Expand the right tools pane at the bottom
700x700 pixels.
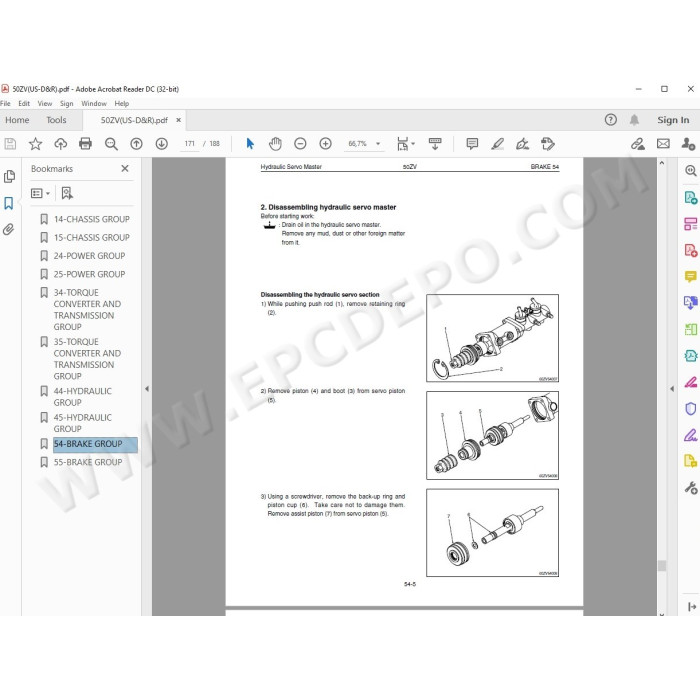pos(692,607)
